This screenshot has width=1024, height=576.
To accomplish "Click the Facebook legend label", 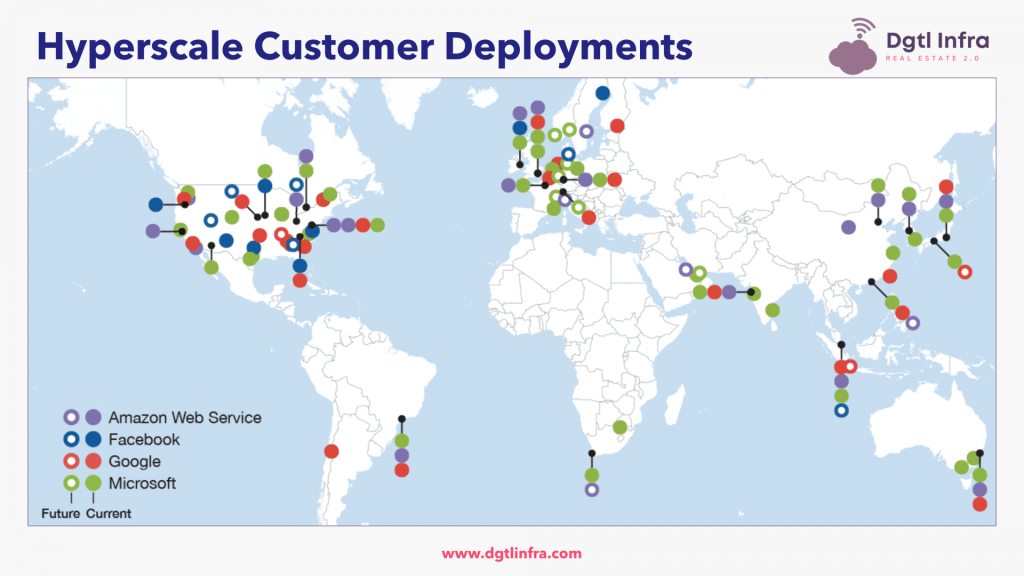I will [144, 439].
